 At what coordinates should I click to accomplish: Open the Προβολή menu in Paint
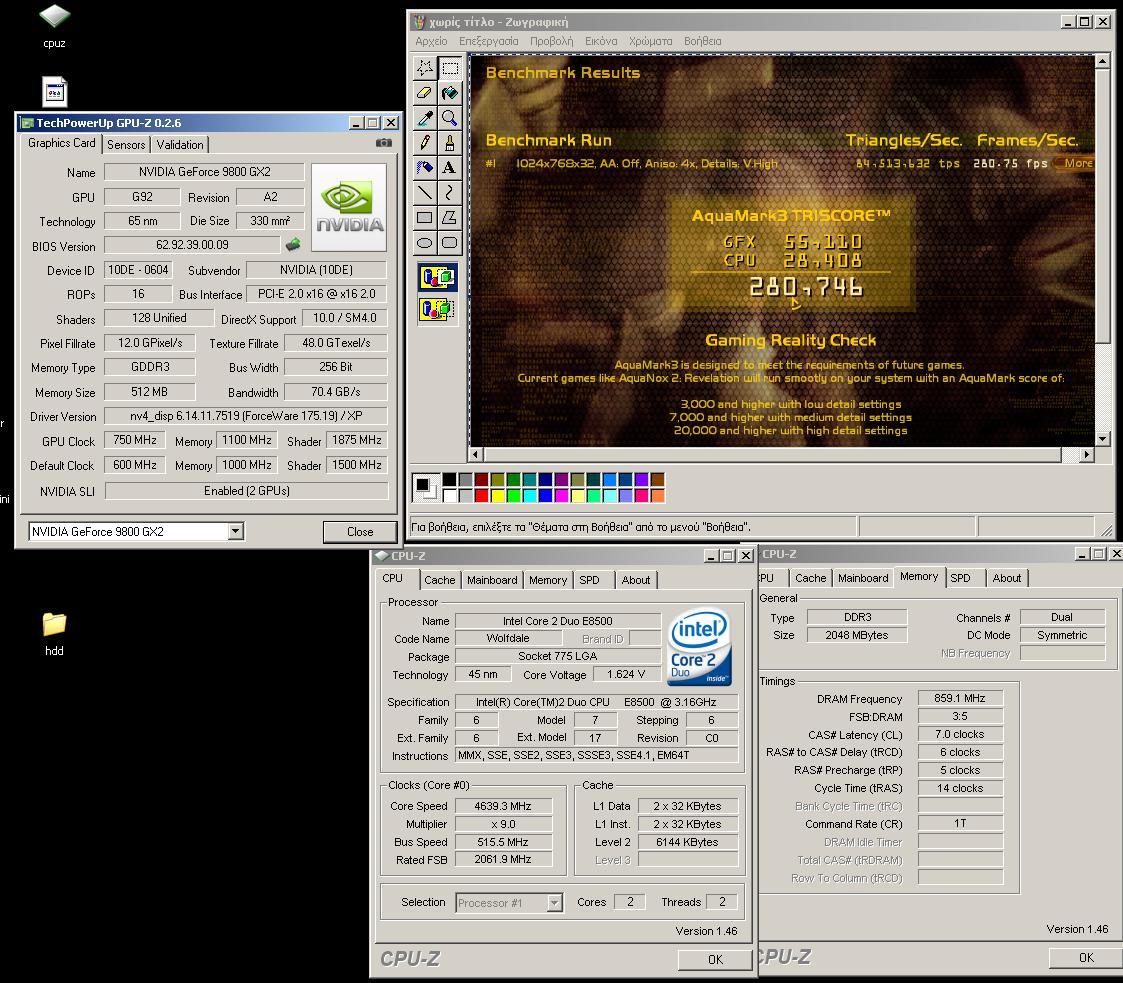[x=551, y=41]
